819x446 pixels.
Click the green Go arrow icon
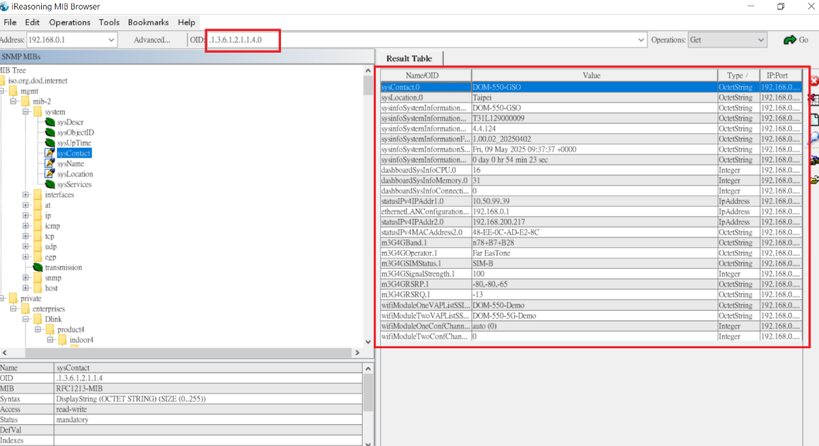coord(790,40)
